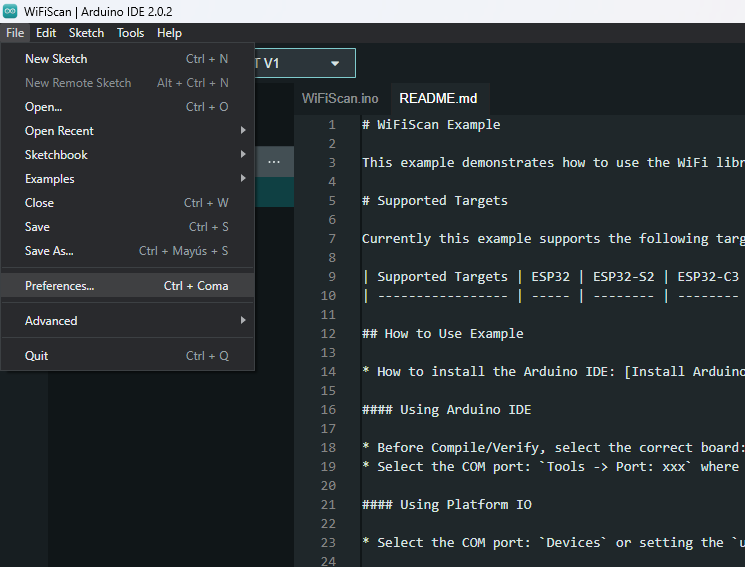
Task: Click '# Supported Targets' heading on line 5
Action: [x=435, y=201]
